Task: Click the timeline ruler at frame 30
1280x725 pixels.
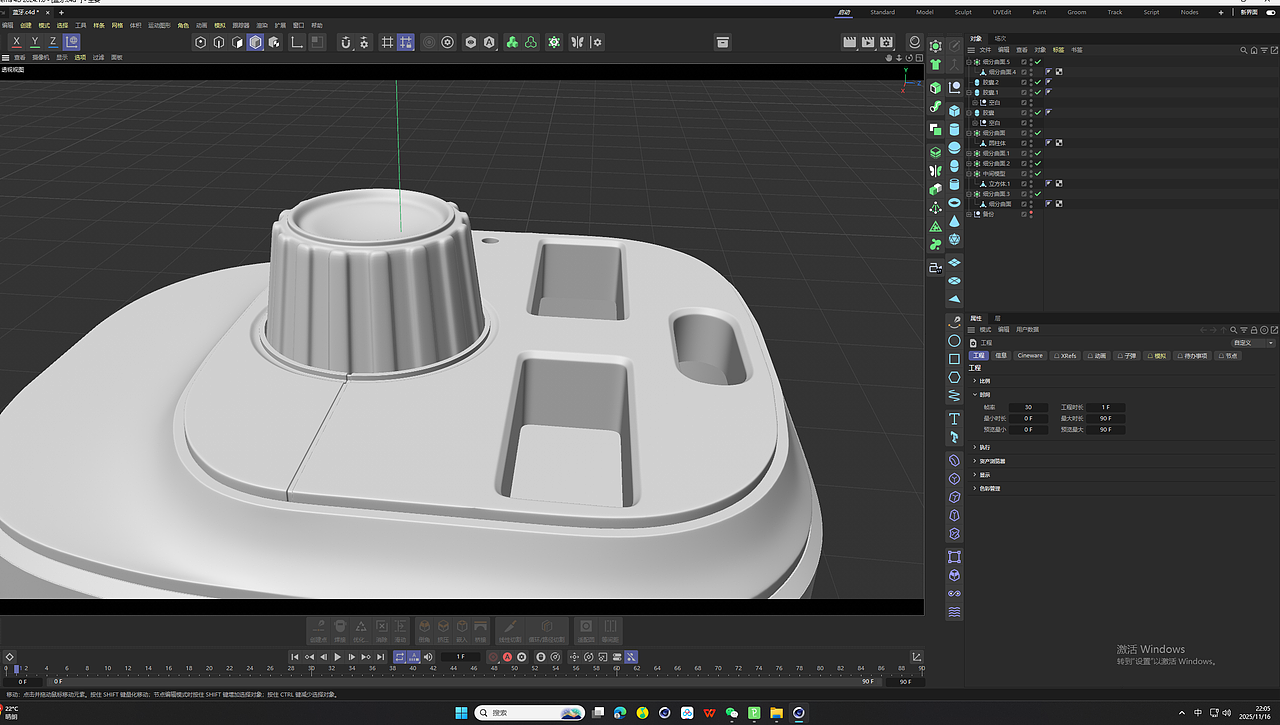Action: tap(312, 668)
